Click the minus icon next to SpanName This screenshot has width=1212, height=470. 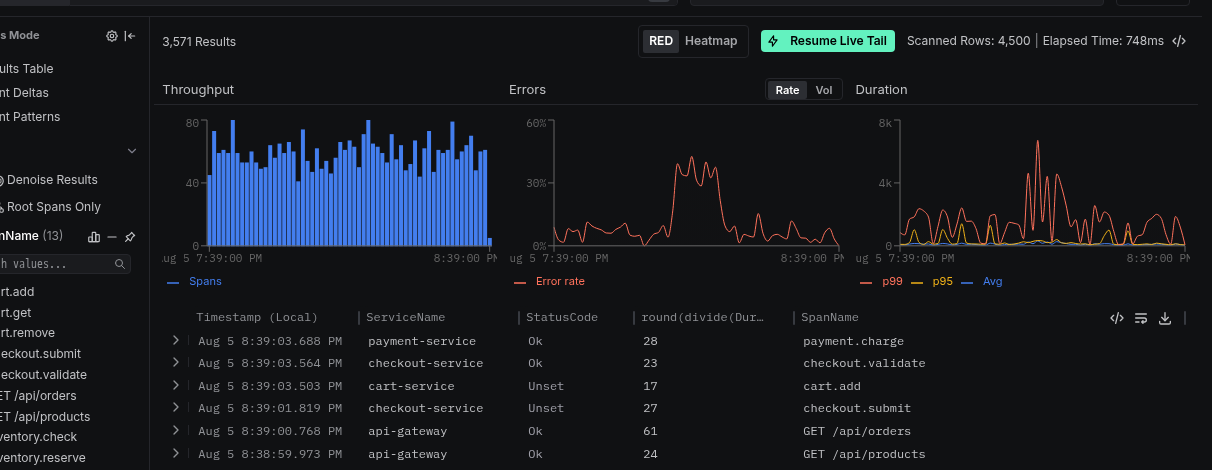point(112,237)
